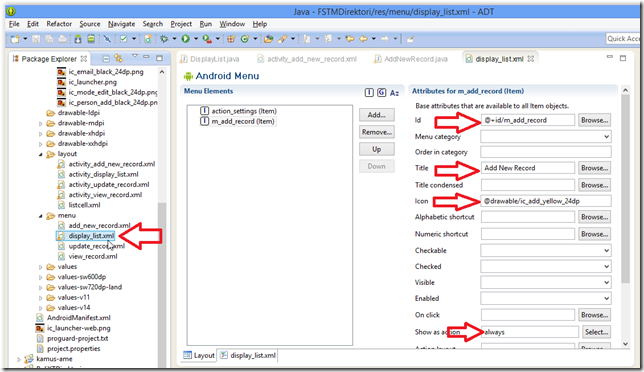Click the New Java Package icon
644x372 pixels.
[231, 39]
